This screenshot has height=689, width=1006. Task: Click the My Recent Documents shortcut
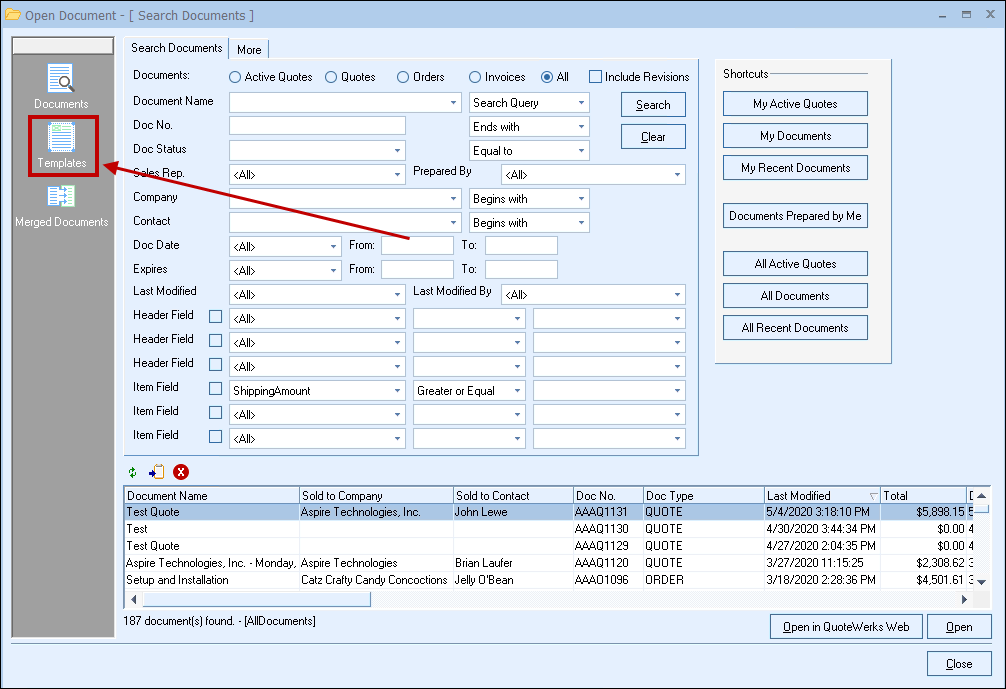(x=795, y=168)
